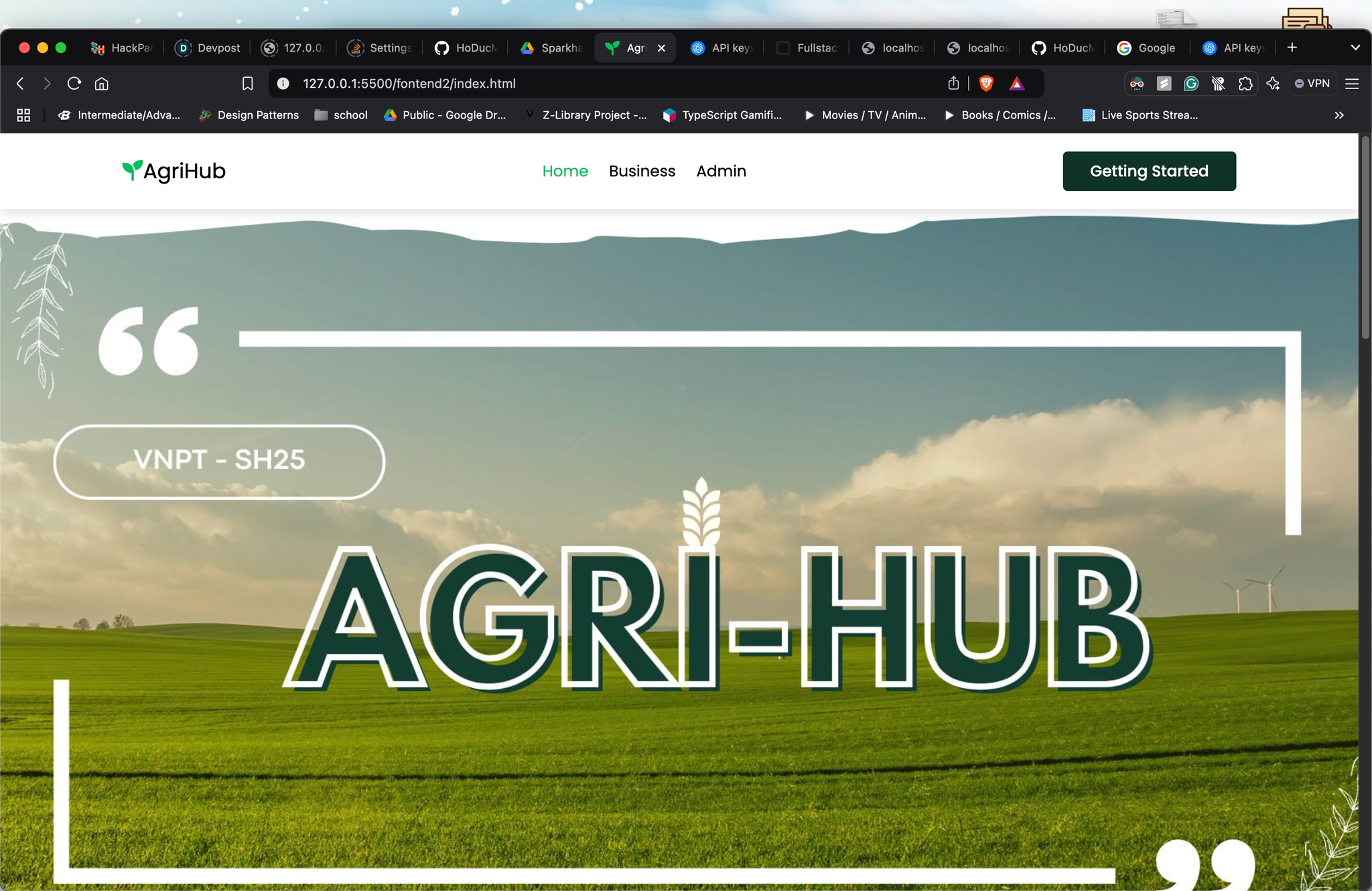Open the Business nav menu item
1372x891 pixels.
click(642, 172)
